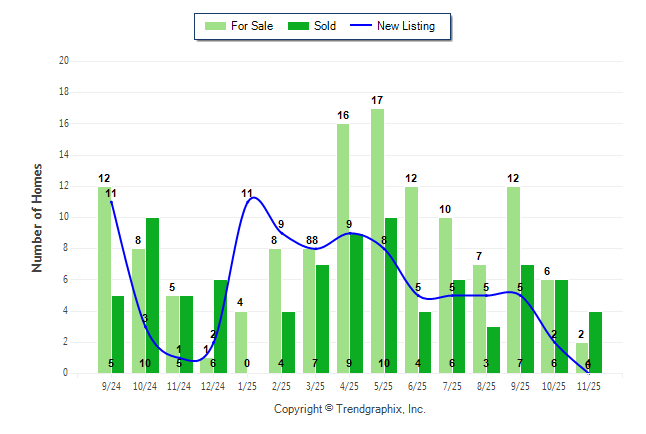The height and width of the screenshot is (434, 646).
Task: Click the 9/25 Sold bar
Action: (527, 318)
